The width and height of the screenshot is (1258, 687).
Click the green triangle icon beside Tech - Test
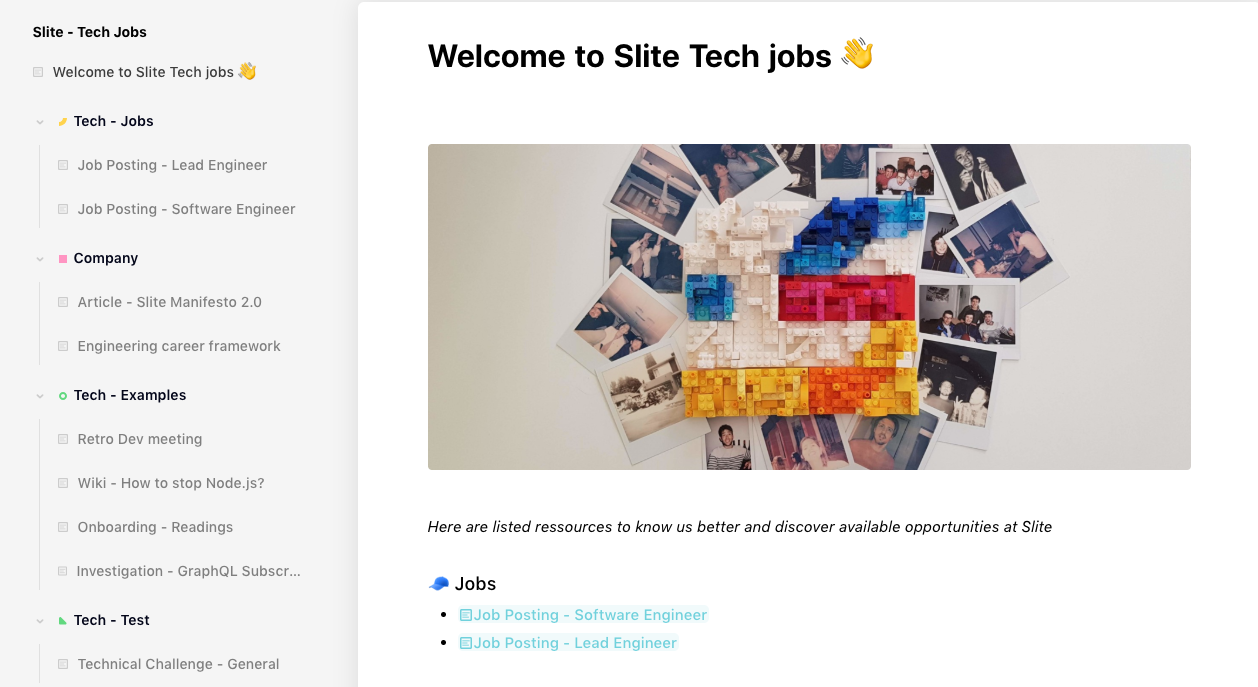click(x=63, y=621)
